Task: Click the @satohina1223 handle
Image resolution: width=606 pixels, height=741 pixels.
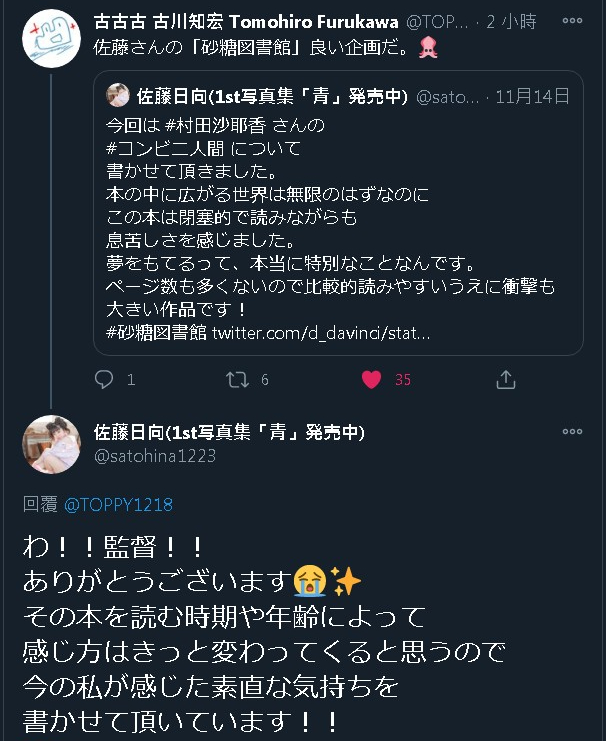Action: pos(154,455)
